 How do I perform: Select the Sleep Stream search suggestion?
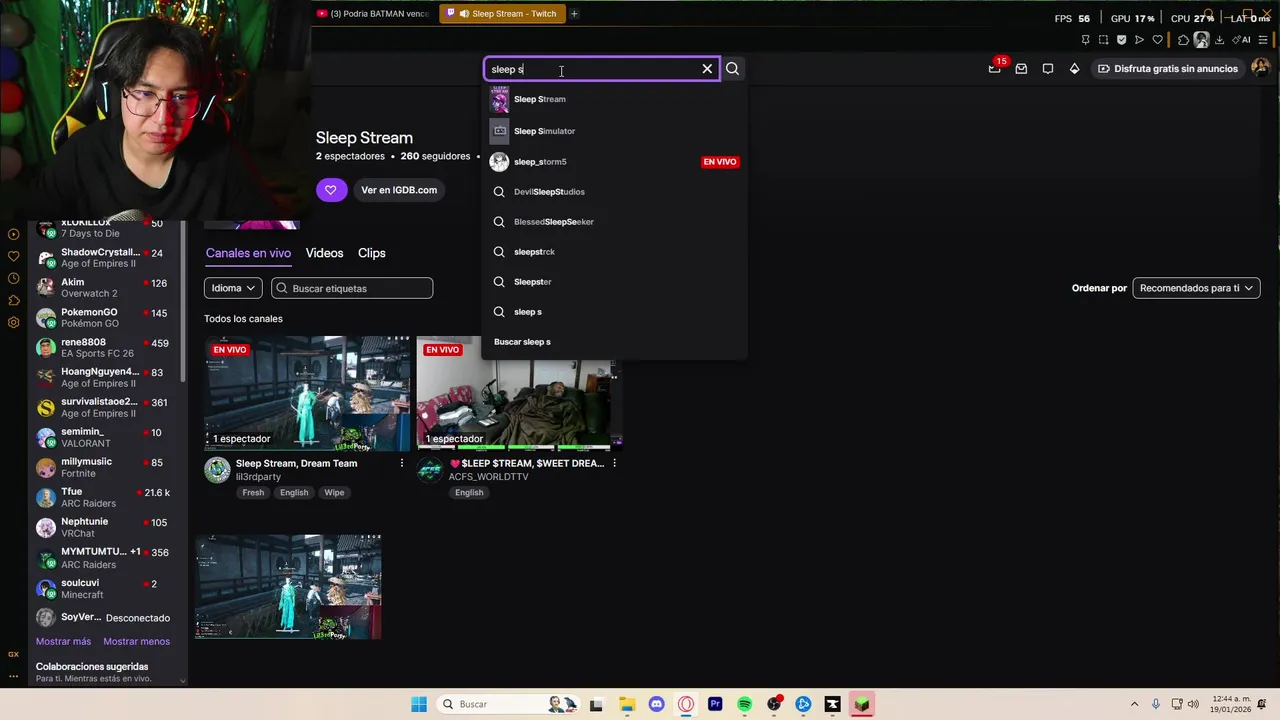[x=613, y=99]
